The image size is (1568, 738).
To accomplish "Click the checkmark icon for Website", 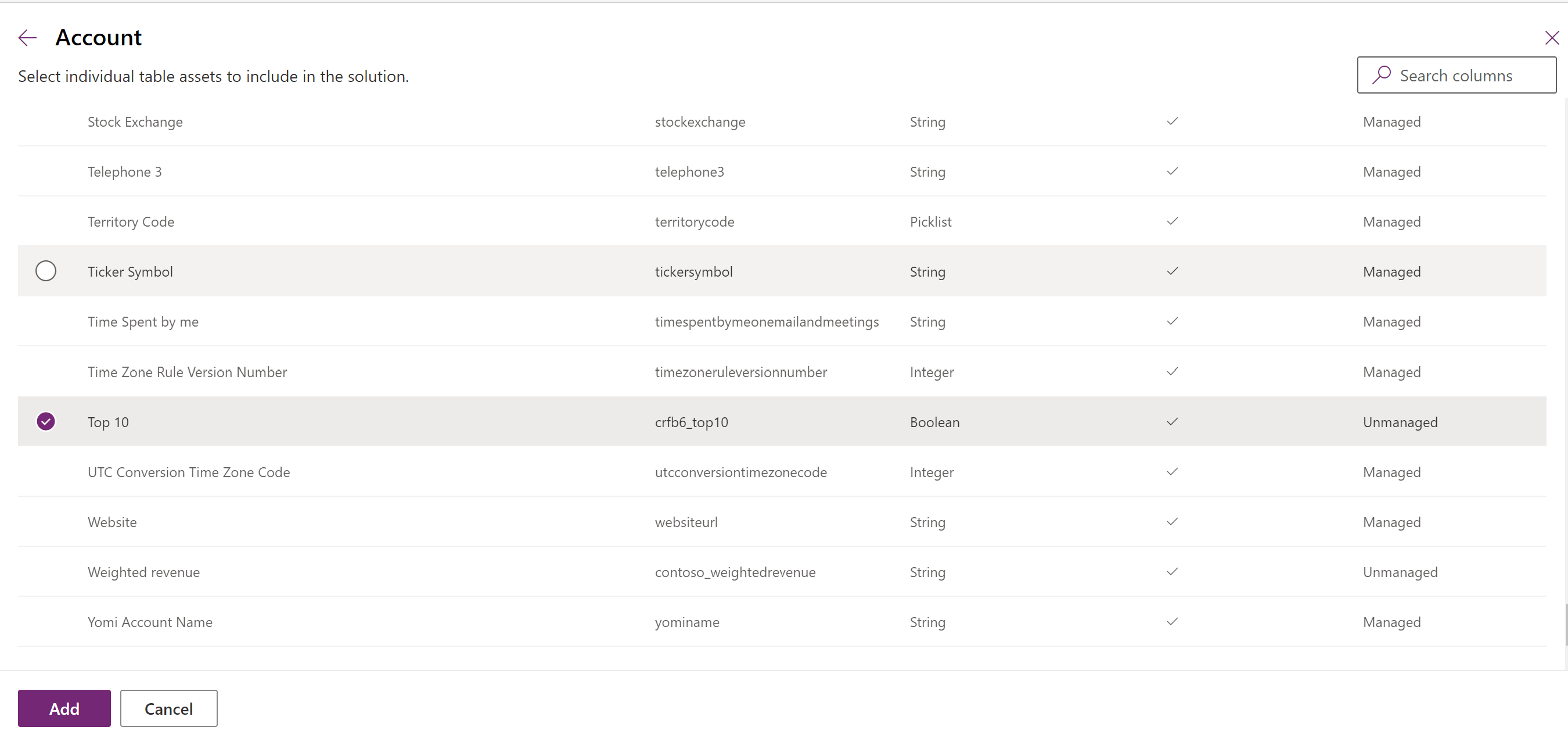I will point(1172,521).
